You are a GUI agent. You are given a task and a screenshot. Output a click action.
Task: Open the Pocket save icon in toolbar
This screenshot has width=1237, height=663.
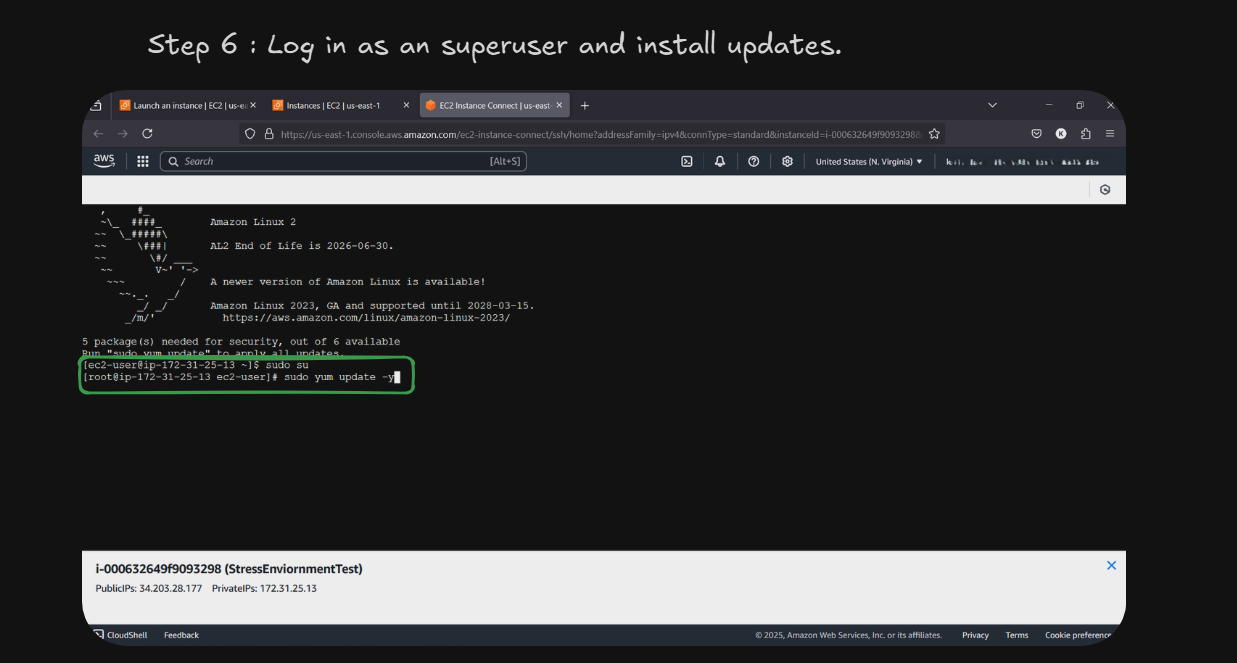[x=1037, y=133]
